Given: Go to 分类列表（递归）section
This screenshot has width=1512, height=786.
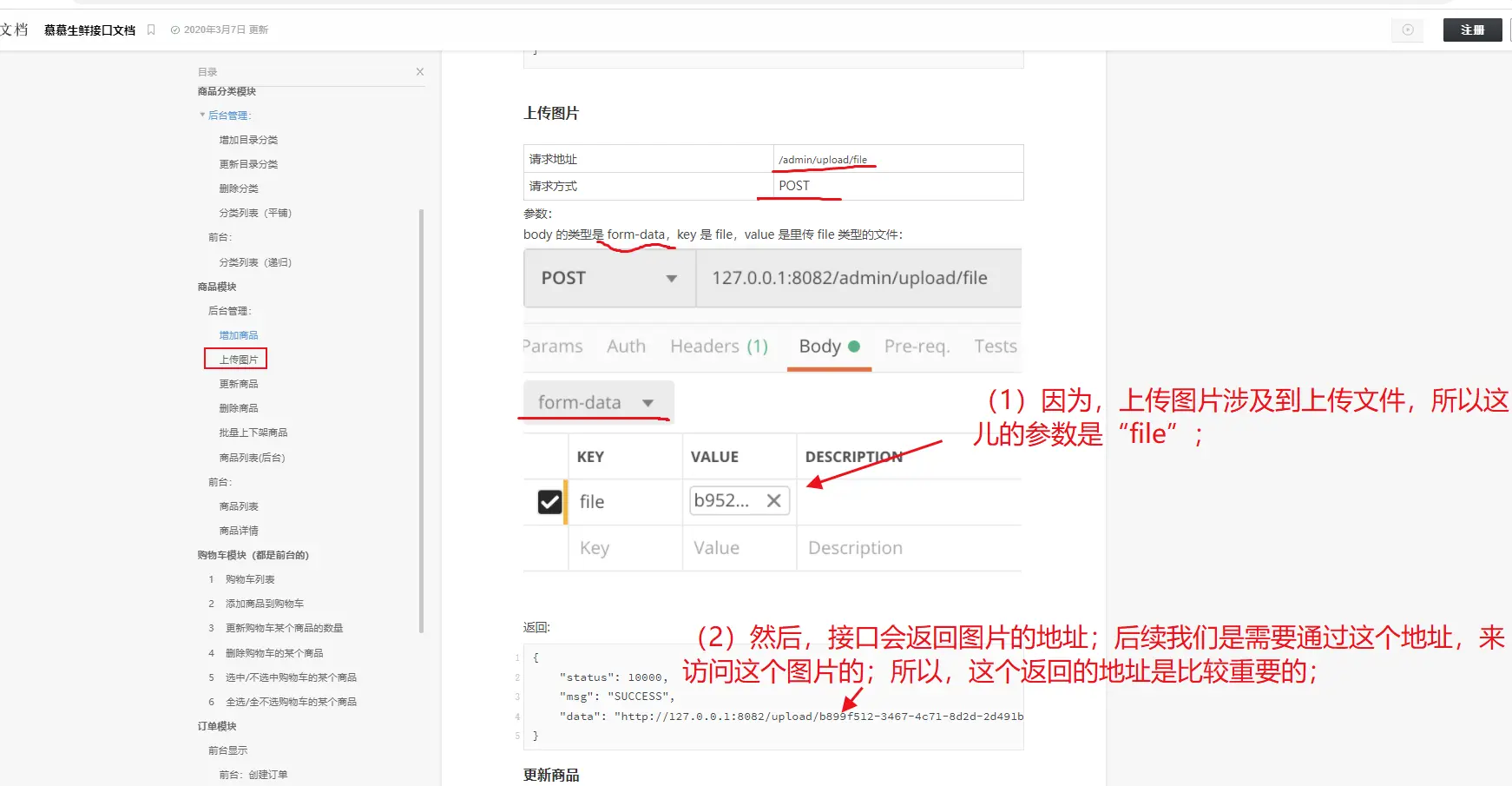Looking at the screenshot, I should click(255, 262).
